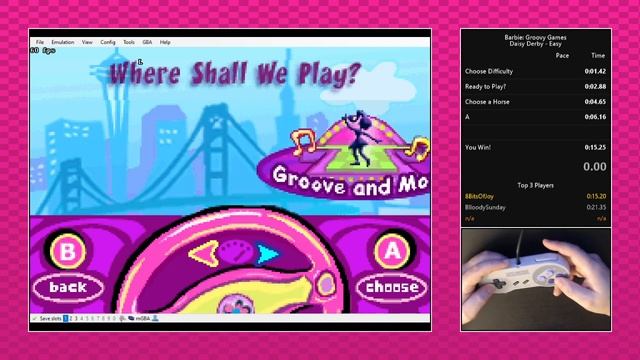Click leaderboard time 0:21.35
This screenshot has width=640, height=360.
(x=596, y=207)
